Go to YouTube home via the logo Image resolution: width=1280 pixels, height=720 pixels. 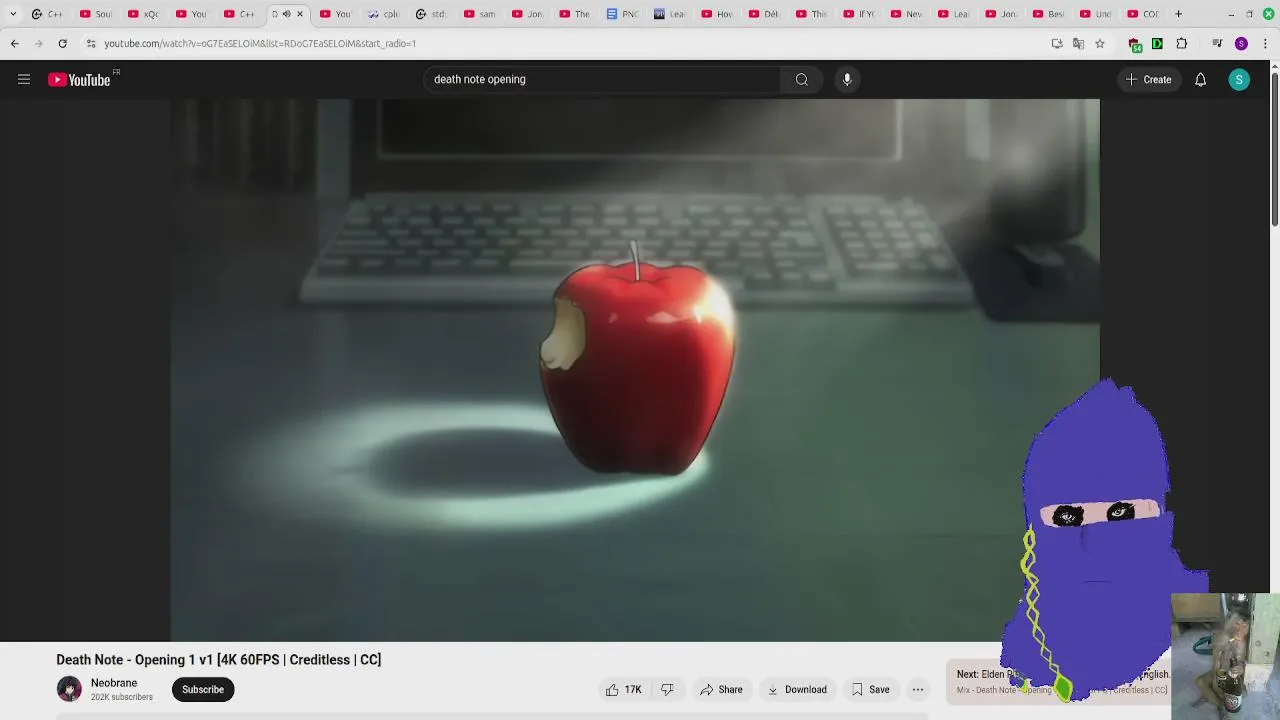tap(81, 80)
